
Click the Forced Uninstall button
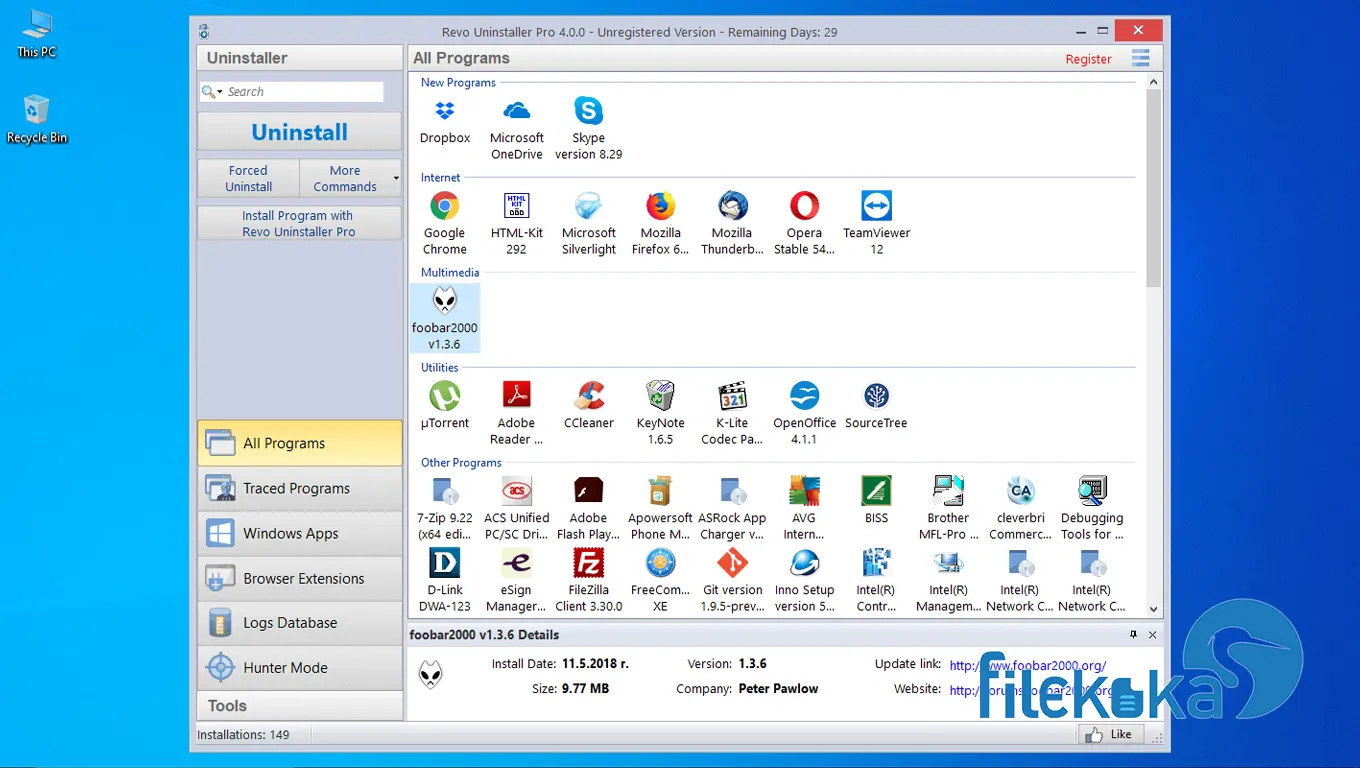click(x=248, y=179)
